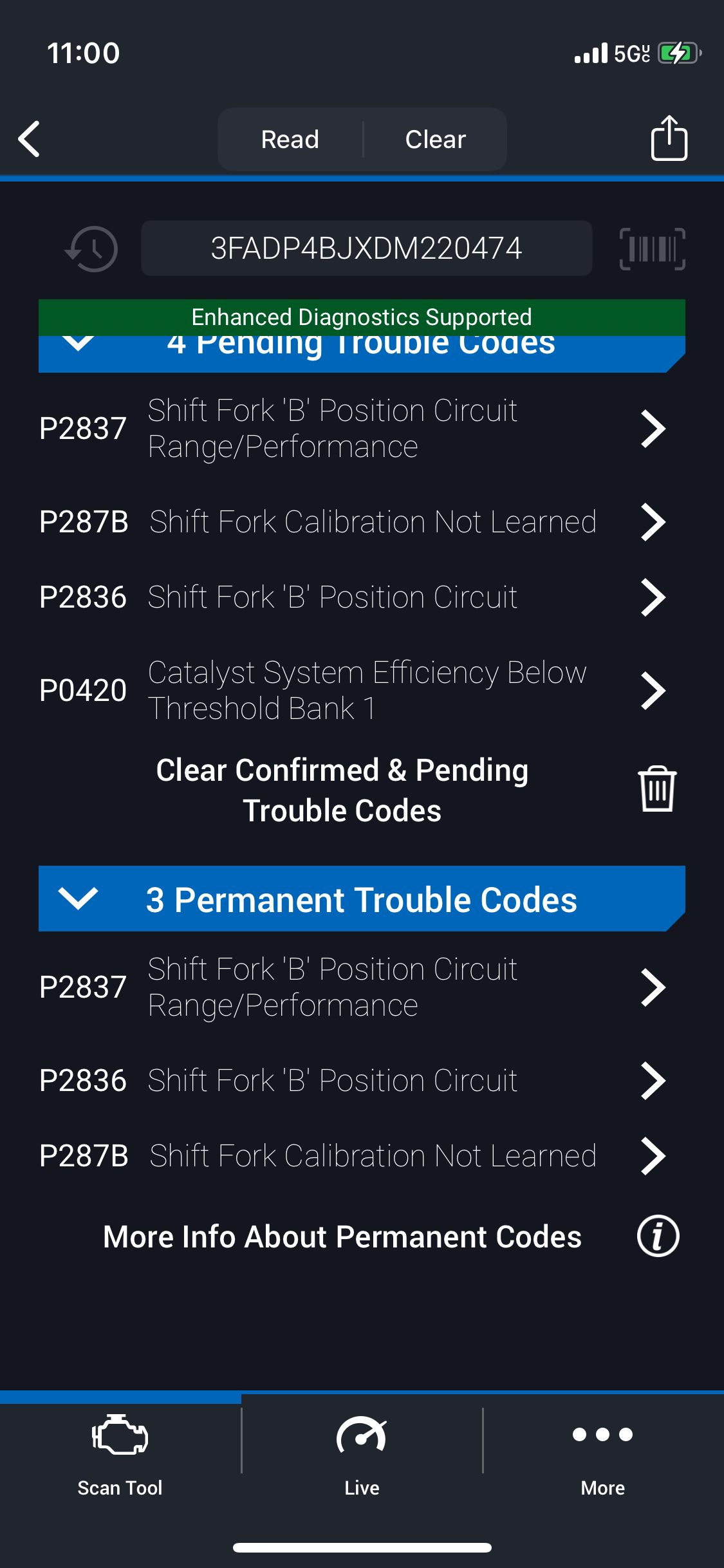
Task: Open VIN history clock icon
Action: [x=92, y=248]
